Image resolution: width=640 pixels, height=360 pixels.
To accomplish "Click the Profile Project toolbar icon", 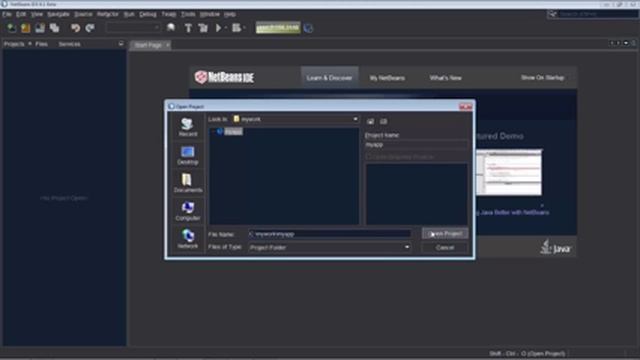I will point(236,28).
